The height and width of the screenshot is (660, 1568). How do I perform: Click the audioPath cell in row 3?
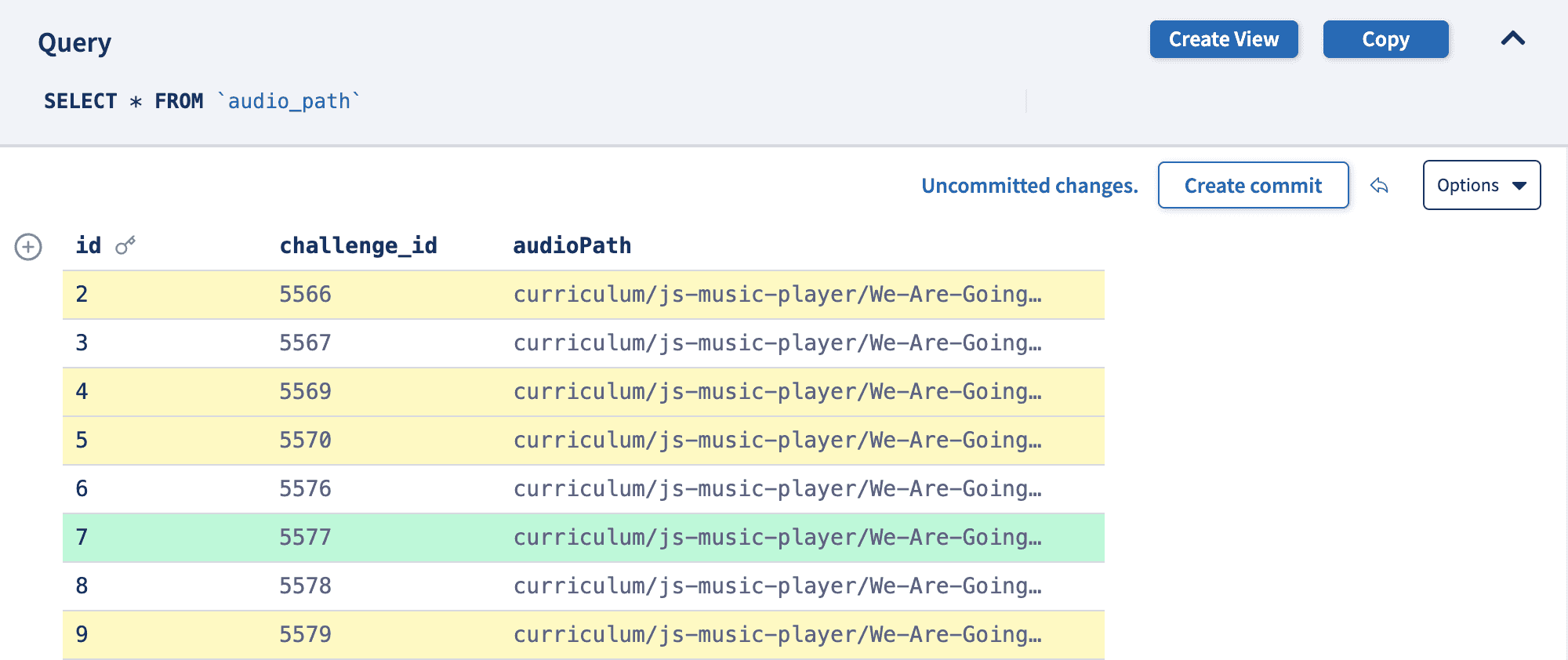point(776,343)
